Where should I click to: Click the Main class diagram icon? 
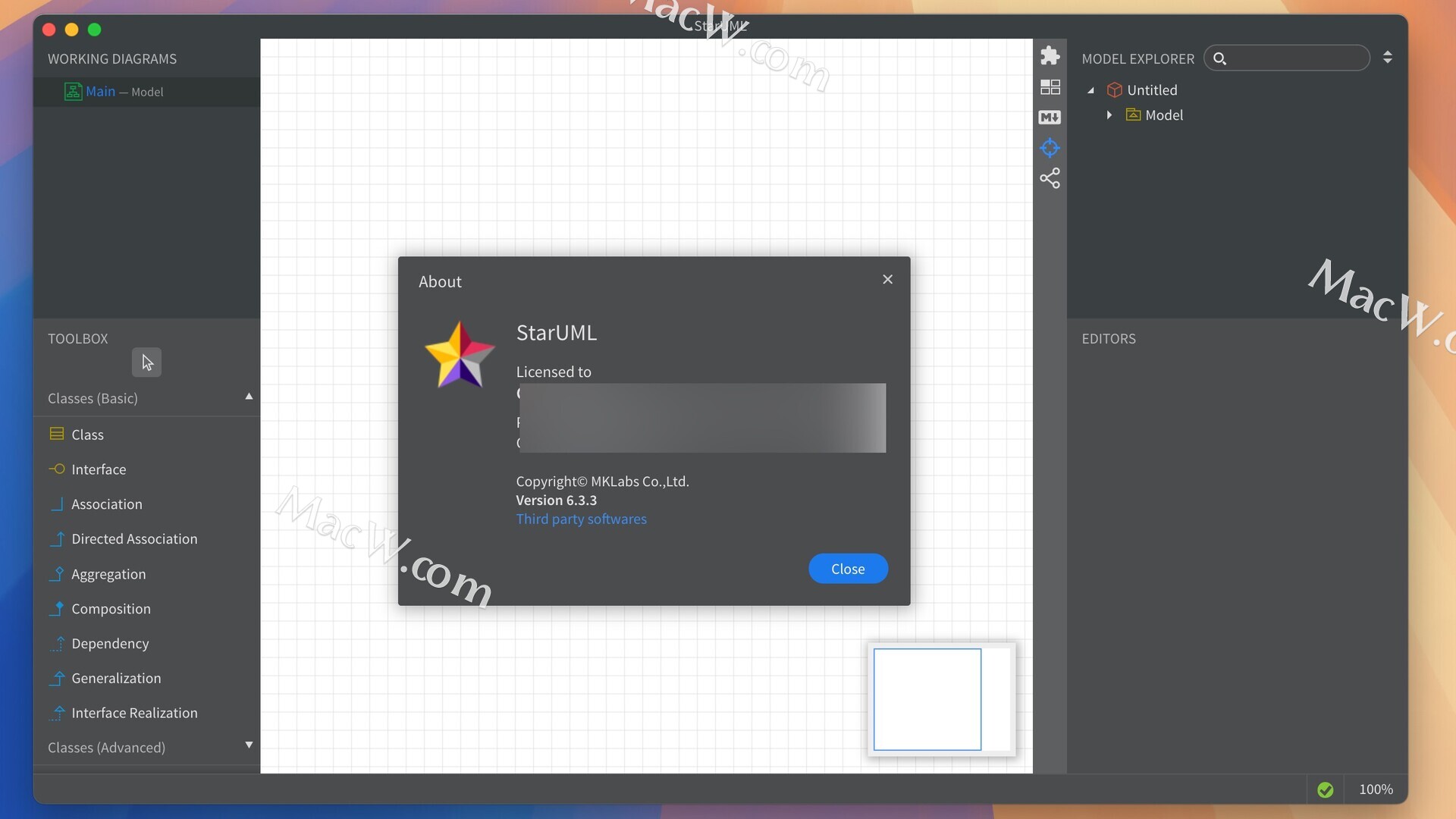click(73, 92)
